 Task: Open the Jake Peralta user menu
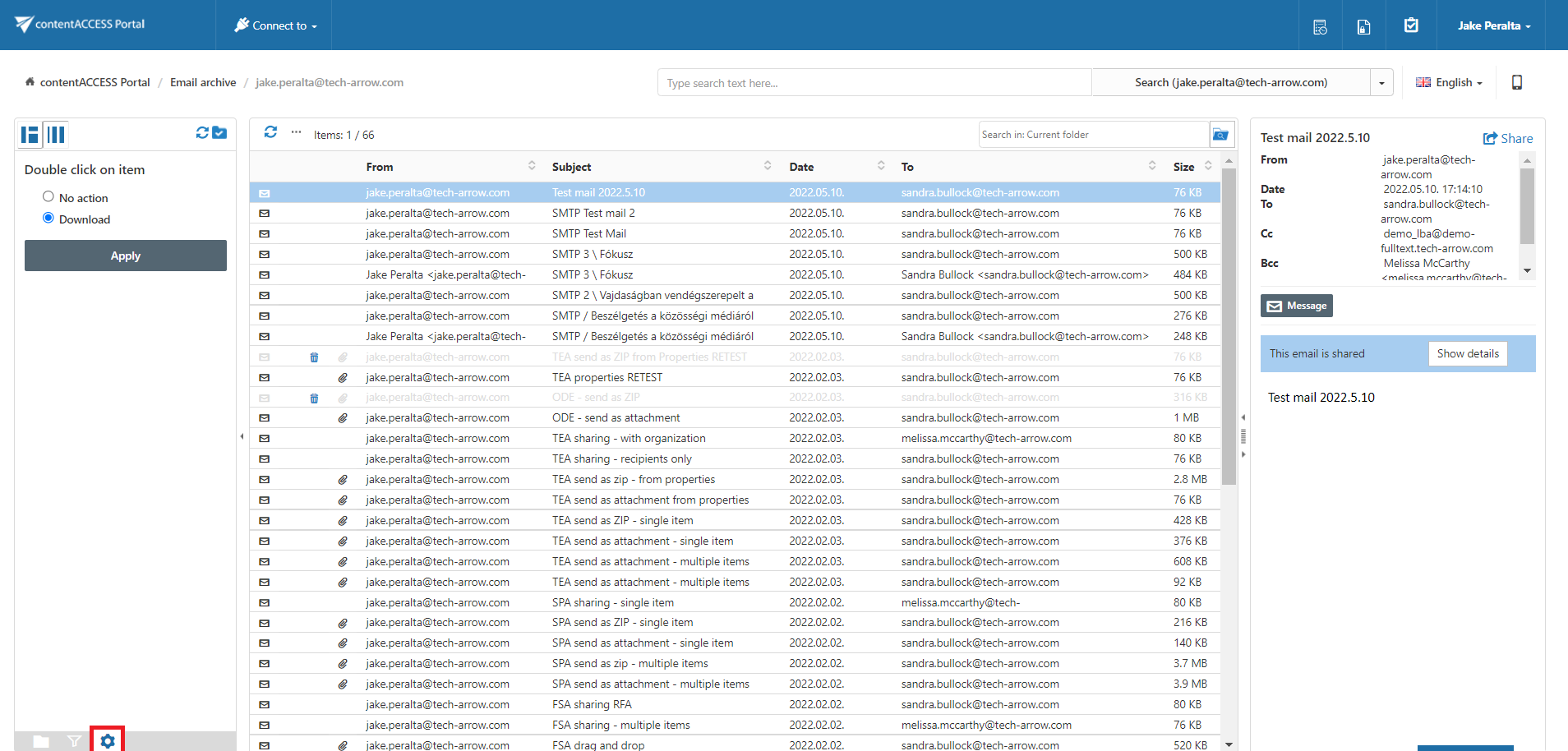point(1493,25)
